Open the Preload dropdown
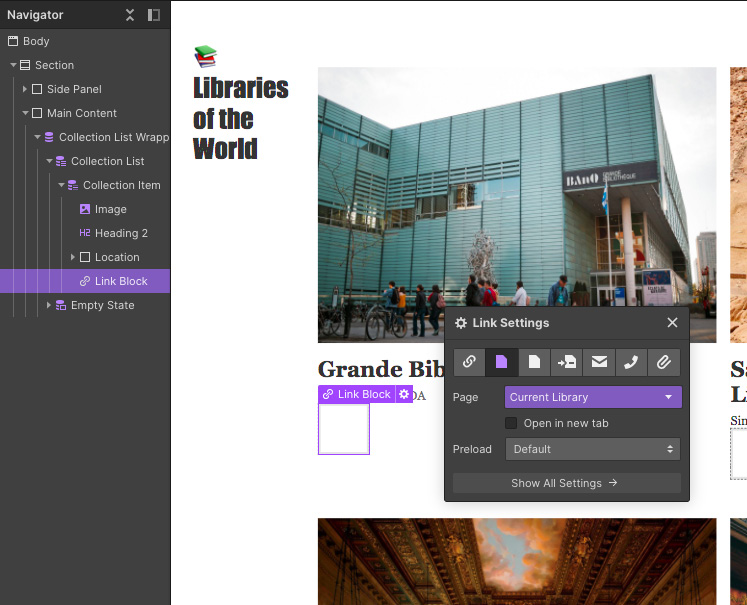The height and width of the screenshot is (605, 747). 593,449
